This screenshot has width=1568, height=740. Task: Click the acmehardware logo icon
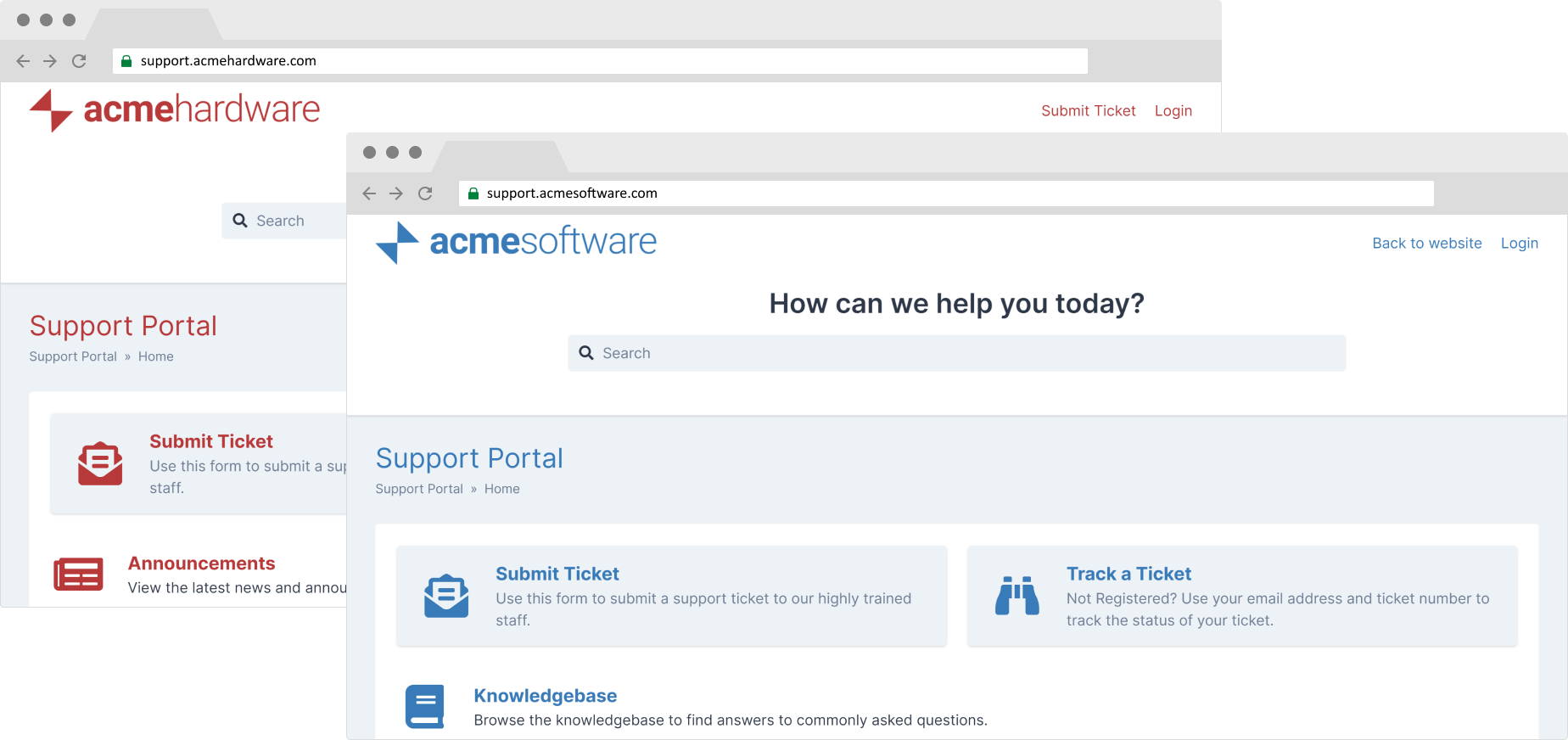click(51, 110)
